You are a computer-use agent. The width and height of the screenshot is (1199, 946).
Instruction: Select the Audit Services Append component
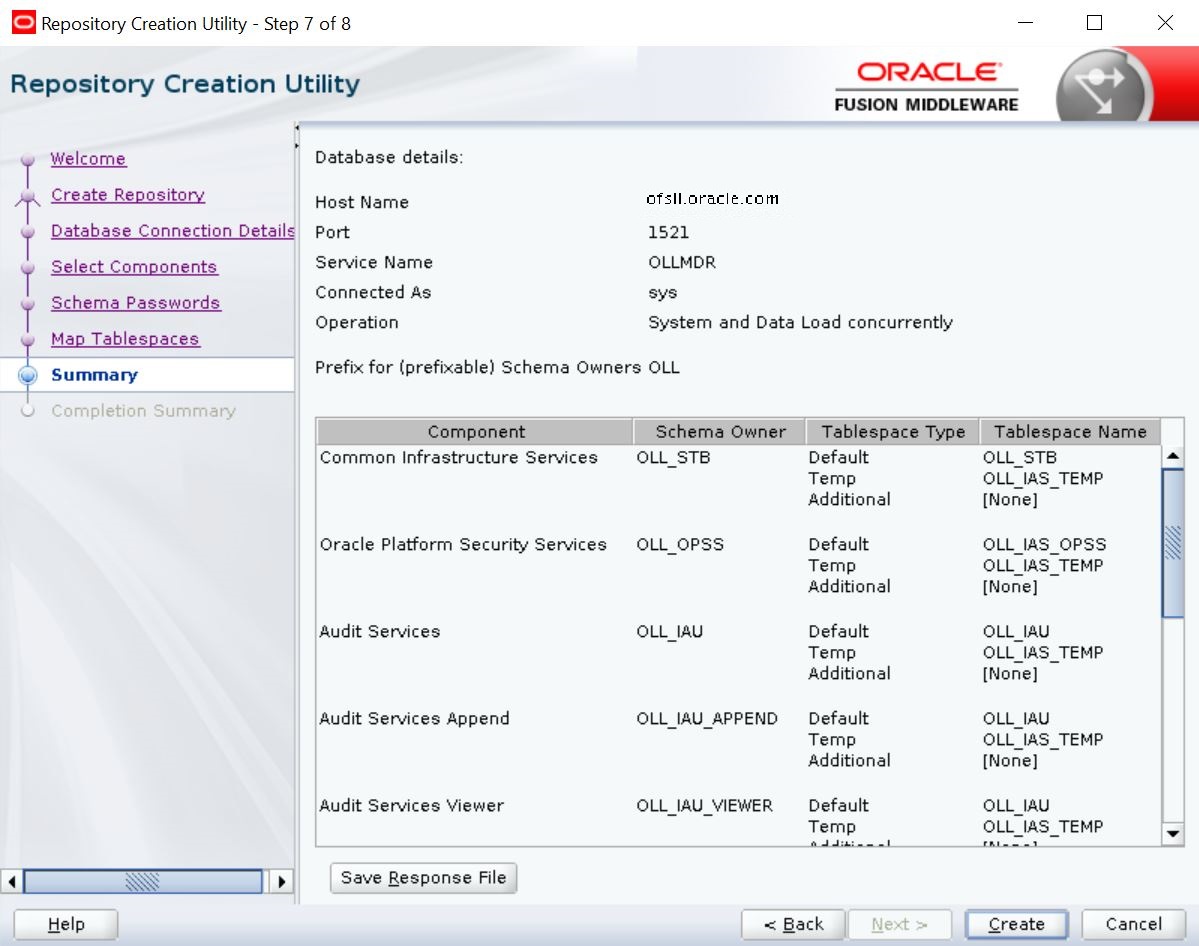414,718
